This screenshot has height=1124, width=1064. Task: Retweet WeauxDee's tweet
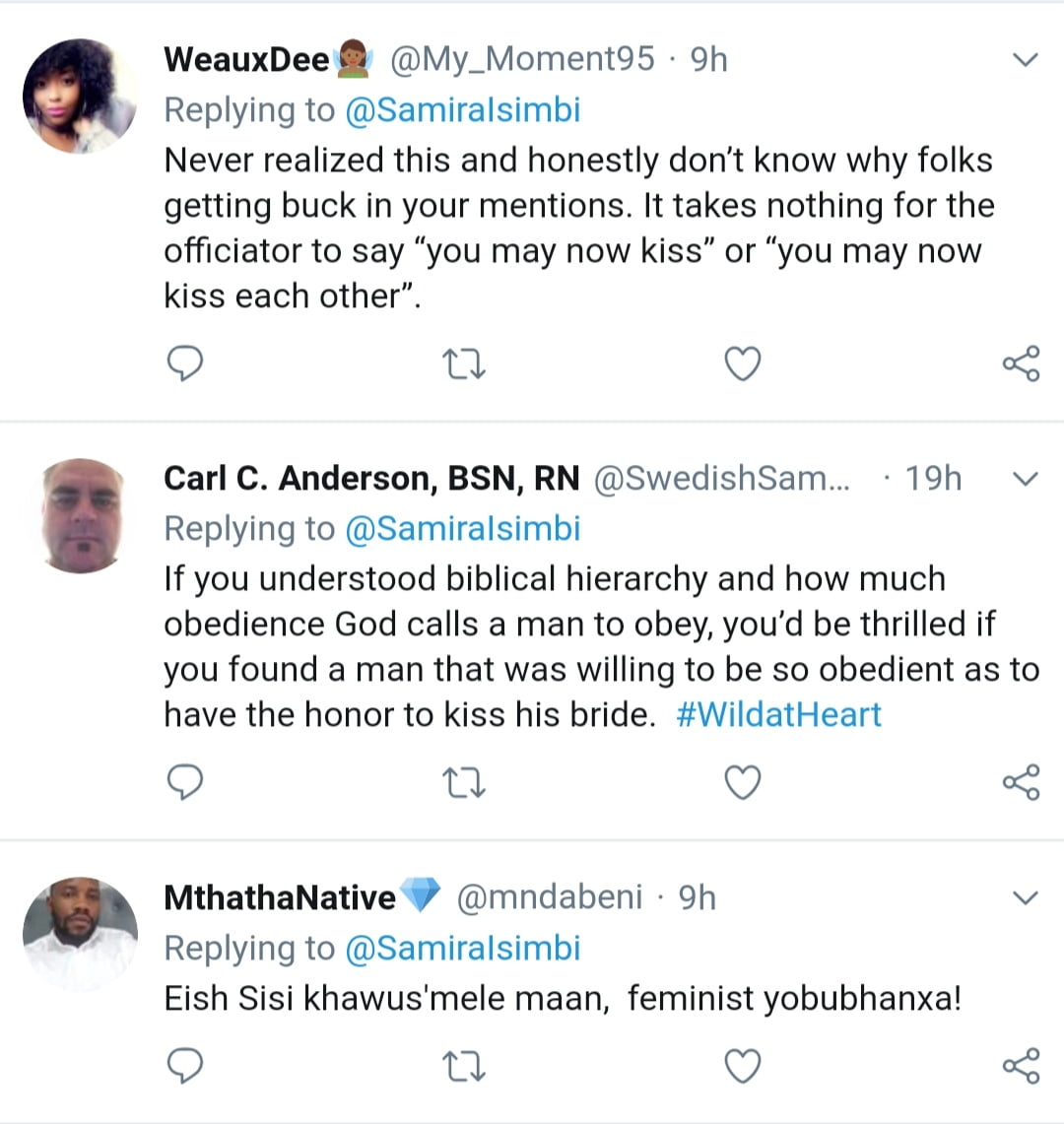pos(464,364)
